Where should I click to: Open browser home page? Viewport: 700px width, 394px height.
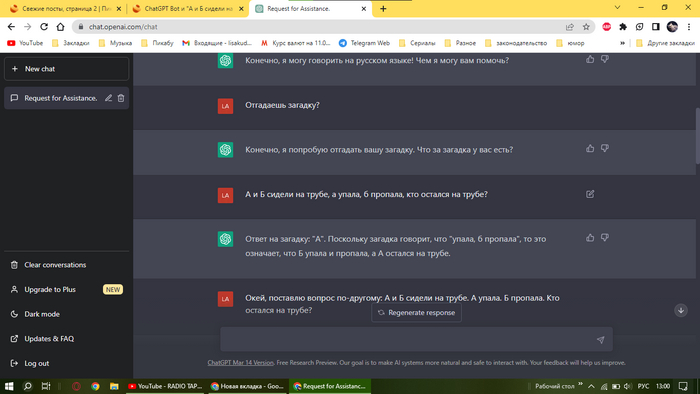[60, 27]
